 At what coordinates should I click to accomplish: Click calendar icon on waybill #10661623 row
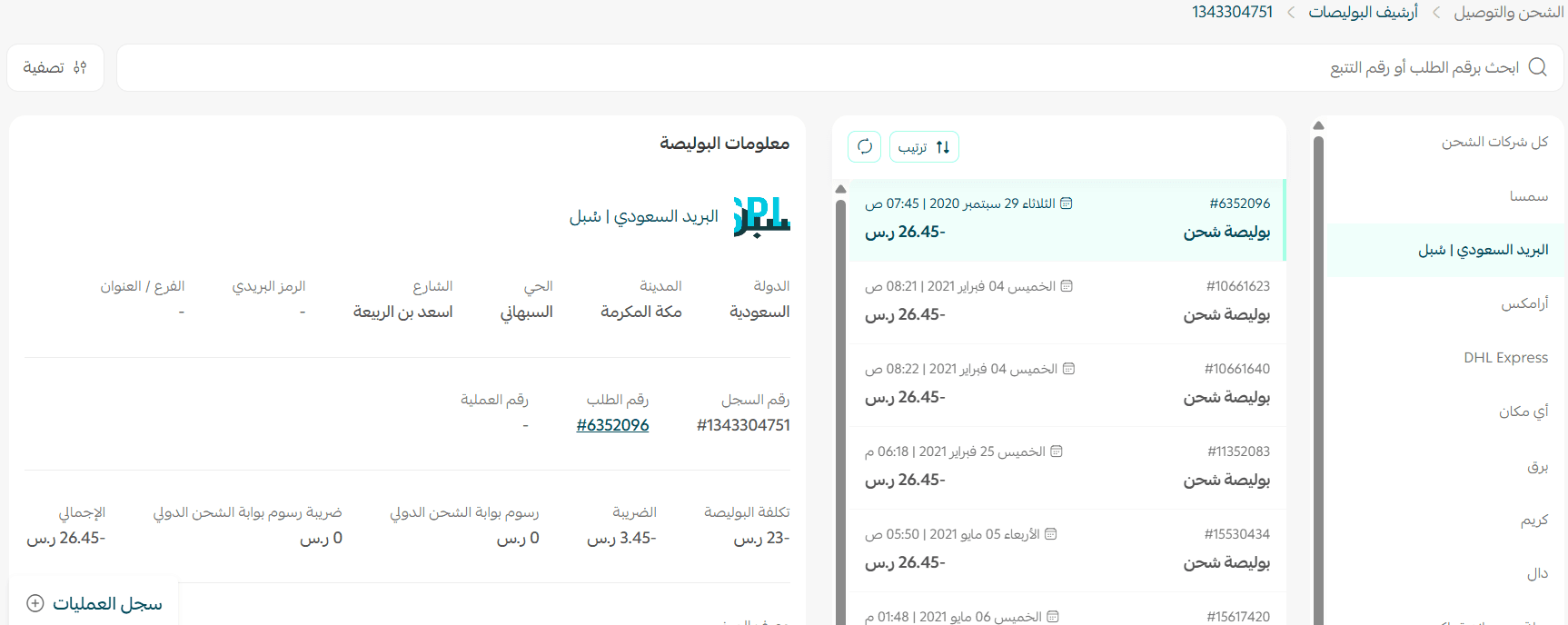click(1067, 286)
